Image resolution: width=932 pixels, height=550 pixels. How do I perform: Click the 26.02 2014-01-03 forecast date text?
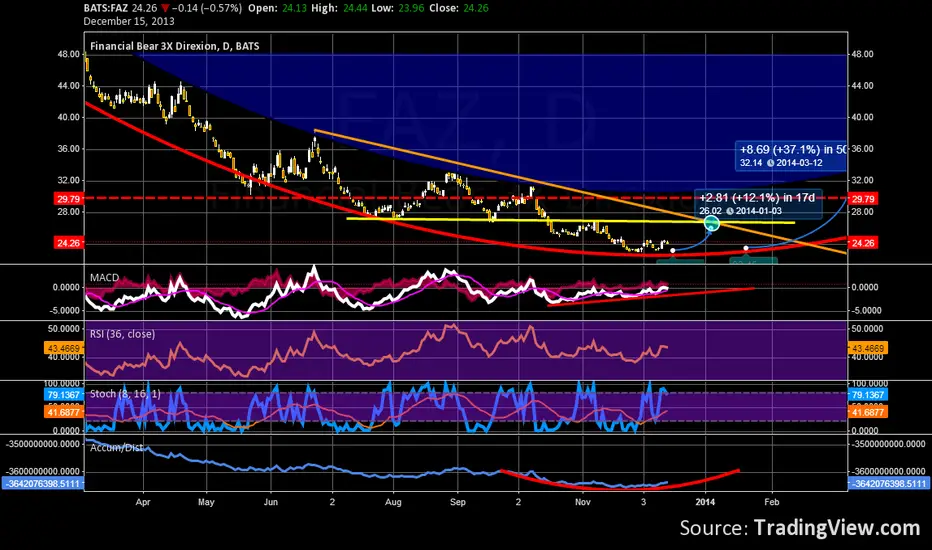pyautogui.click(x=741, y=211)
